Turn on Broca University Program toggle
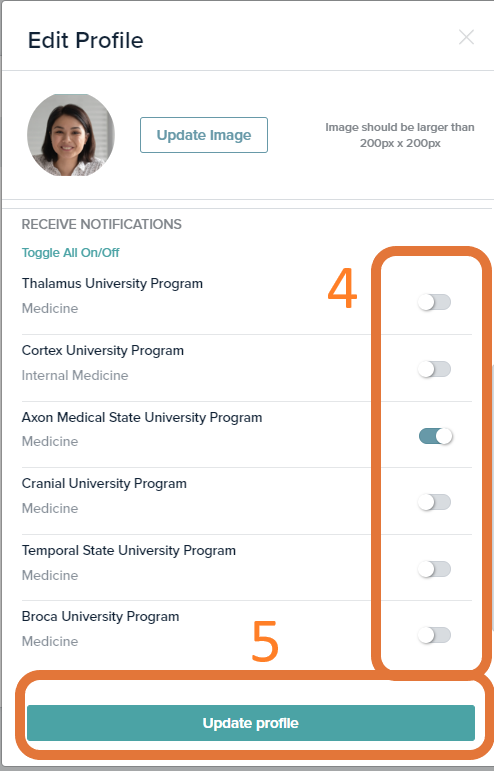494x771 pixels. coord(434,635)
